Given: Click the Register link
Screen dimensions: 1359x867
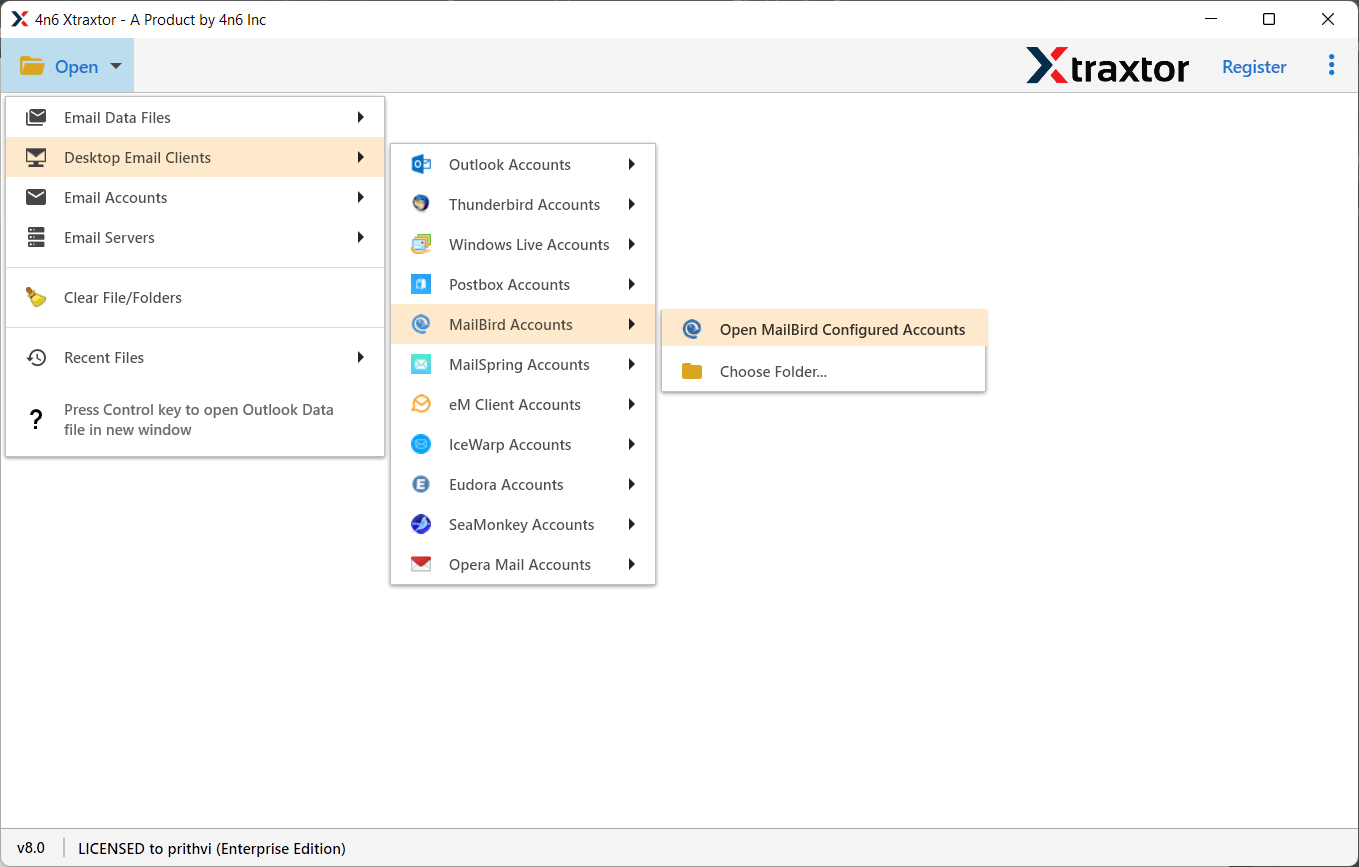Looking at the screenshot, I should pyautogui.click(x=1254, y=67).
